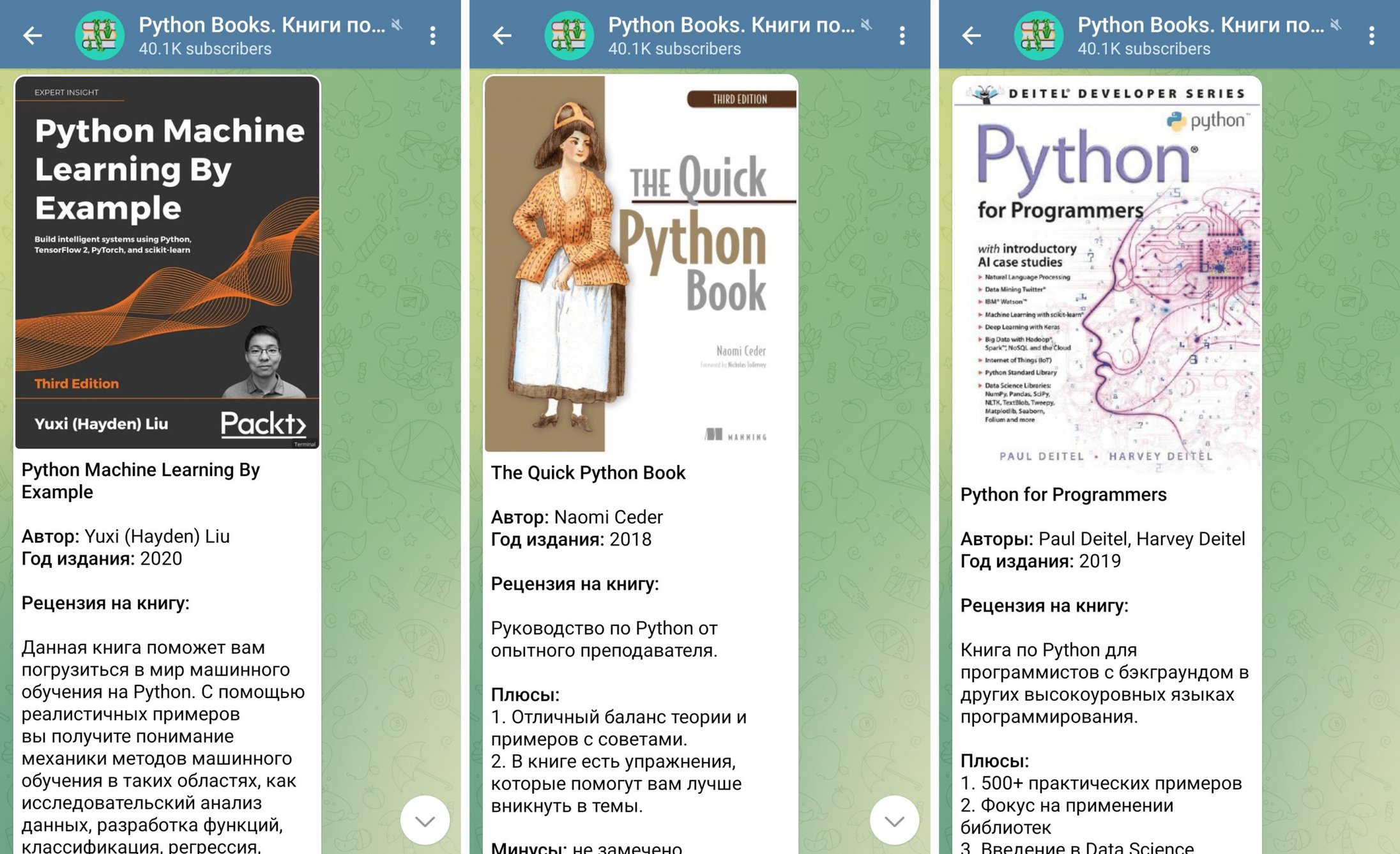Open three-dot menu above Quick Python Book post
This screenshot has width=1400, height=854.
point(902,36)
